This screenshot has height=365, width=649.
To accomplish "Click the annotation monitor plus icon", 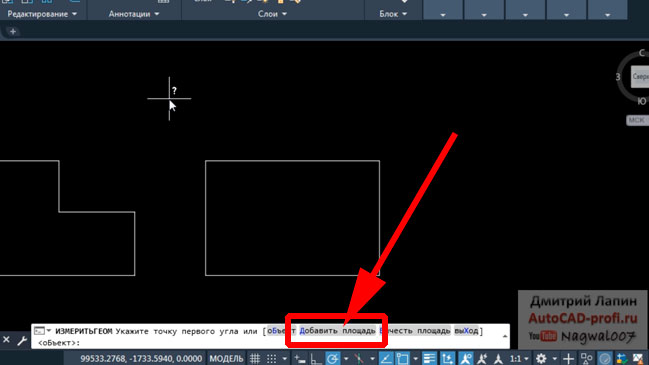I will point(568,358).
